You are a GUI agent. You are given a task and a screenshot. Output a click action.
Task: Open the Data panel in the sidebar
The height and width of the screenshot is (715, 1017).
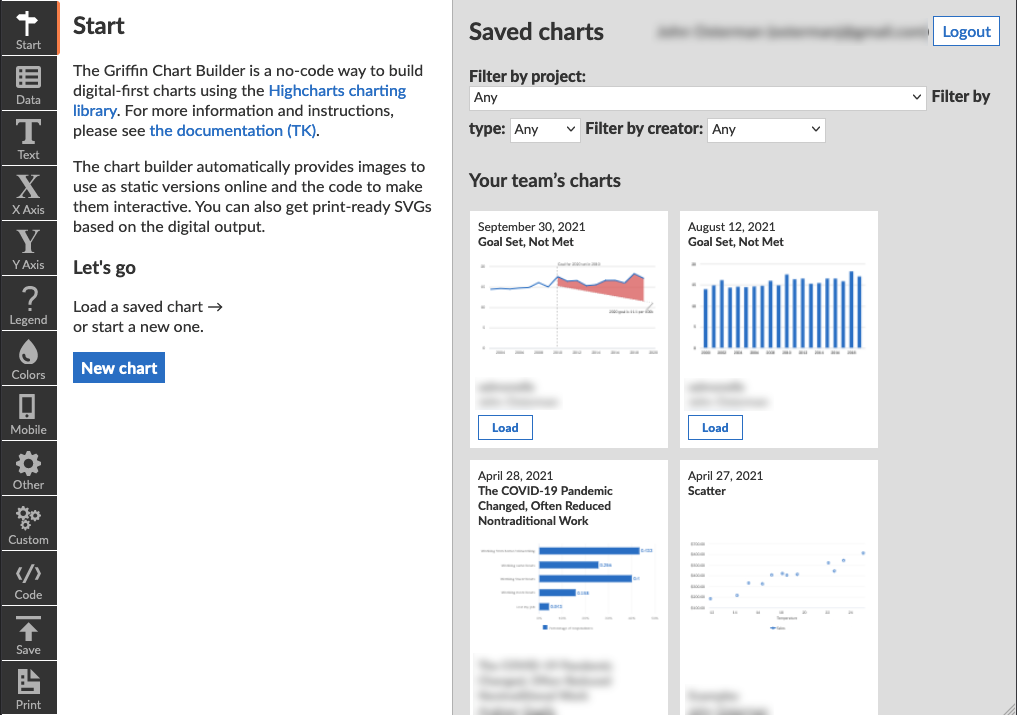pos(28,83)
